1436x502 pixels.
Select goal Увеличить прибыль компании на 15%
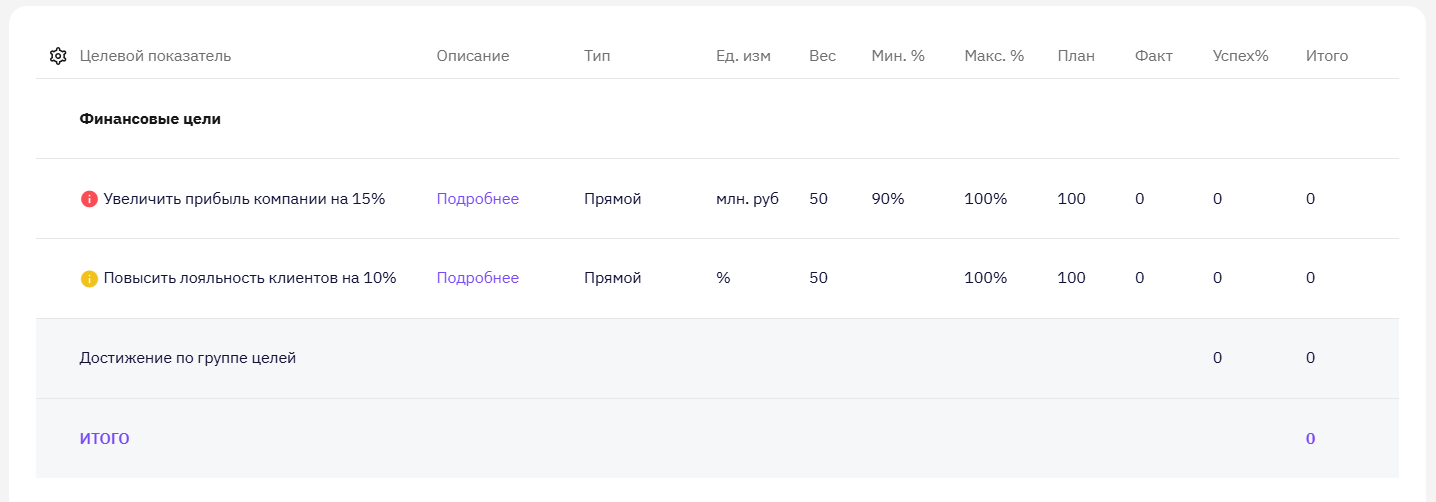[x=244, y=199]
